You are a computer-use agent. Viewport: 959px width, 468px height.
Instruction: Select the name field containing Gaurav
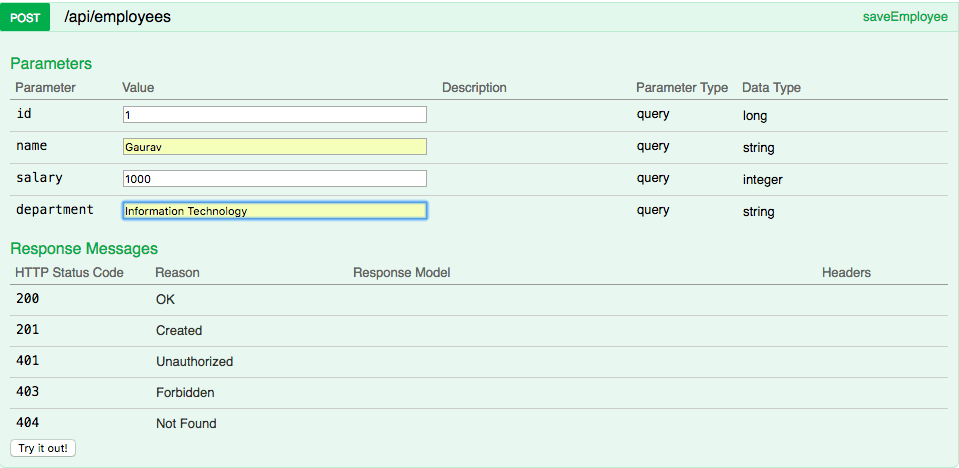(x=275, y=147)
